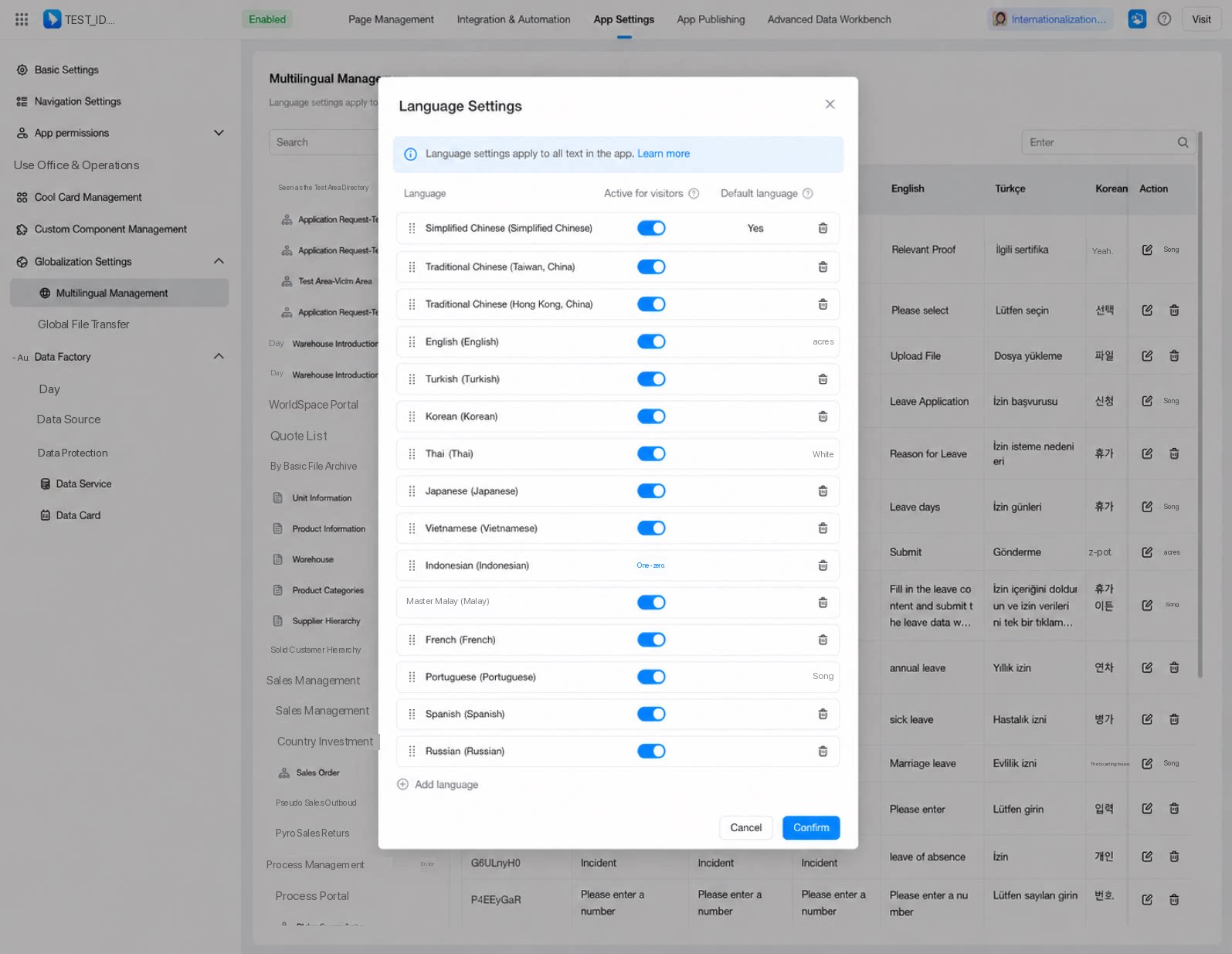
Task: Click the help icon next to Active for visitors
Action: pyautogui.click(x=694, y=194)
